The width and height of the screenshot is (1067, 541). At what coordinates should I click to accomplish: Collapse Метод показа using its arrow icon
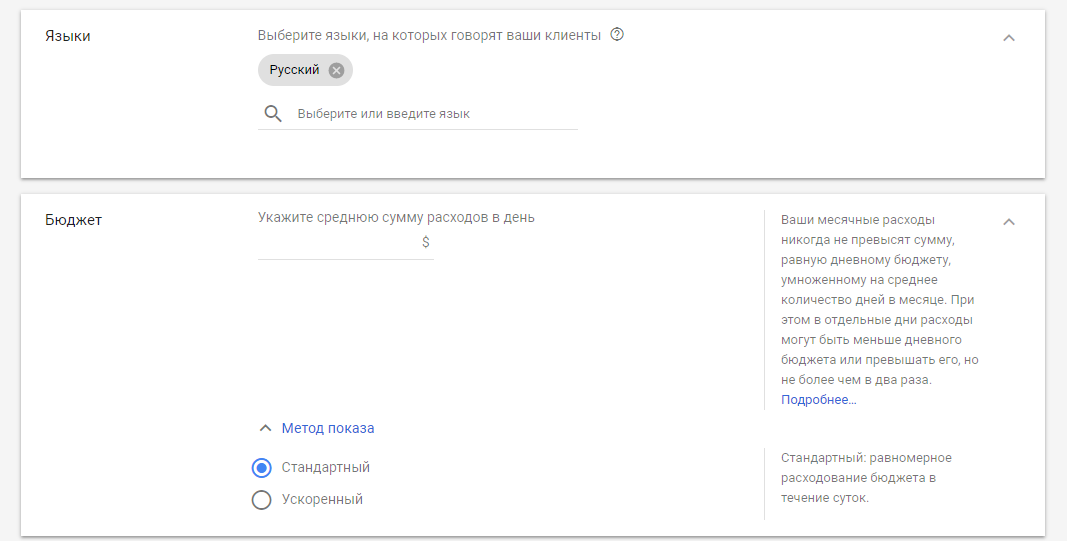point(265,428)
